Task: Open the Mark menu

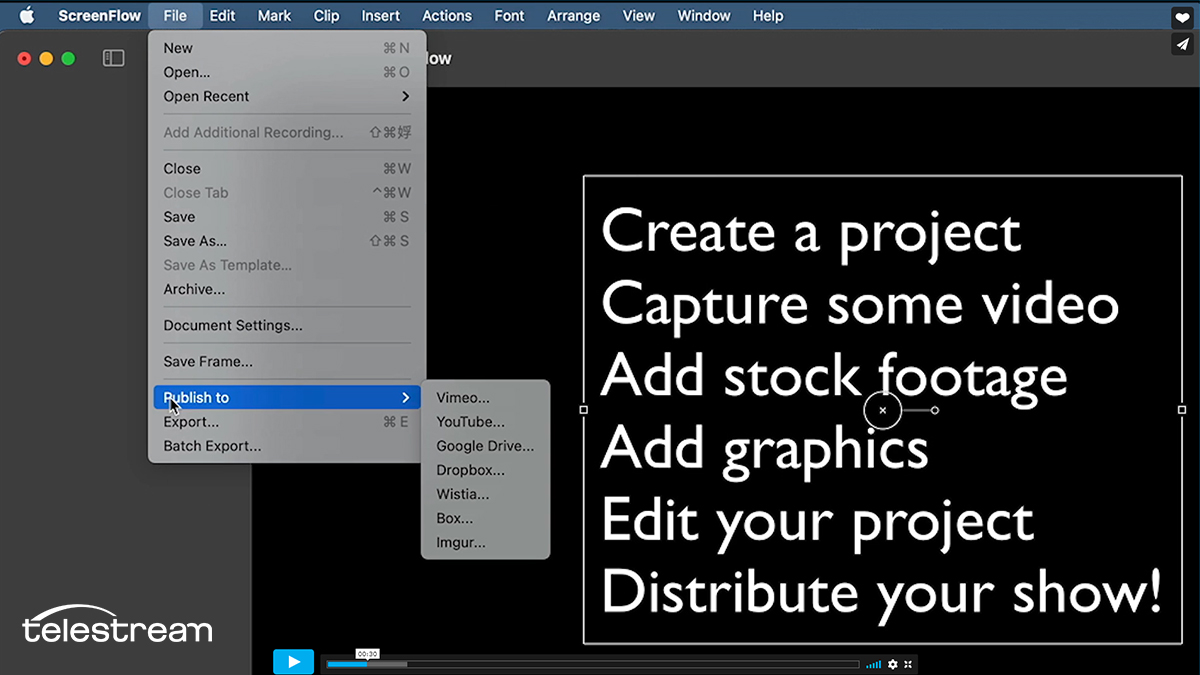Action: point(274,16)
